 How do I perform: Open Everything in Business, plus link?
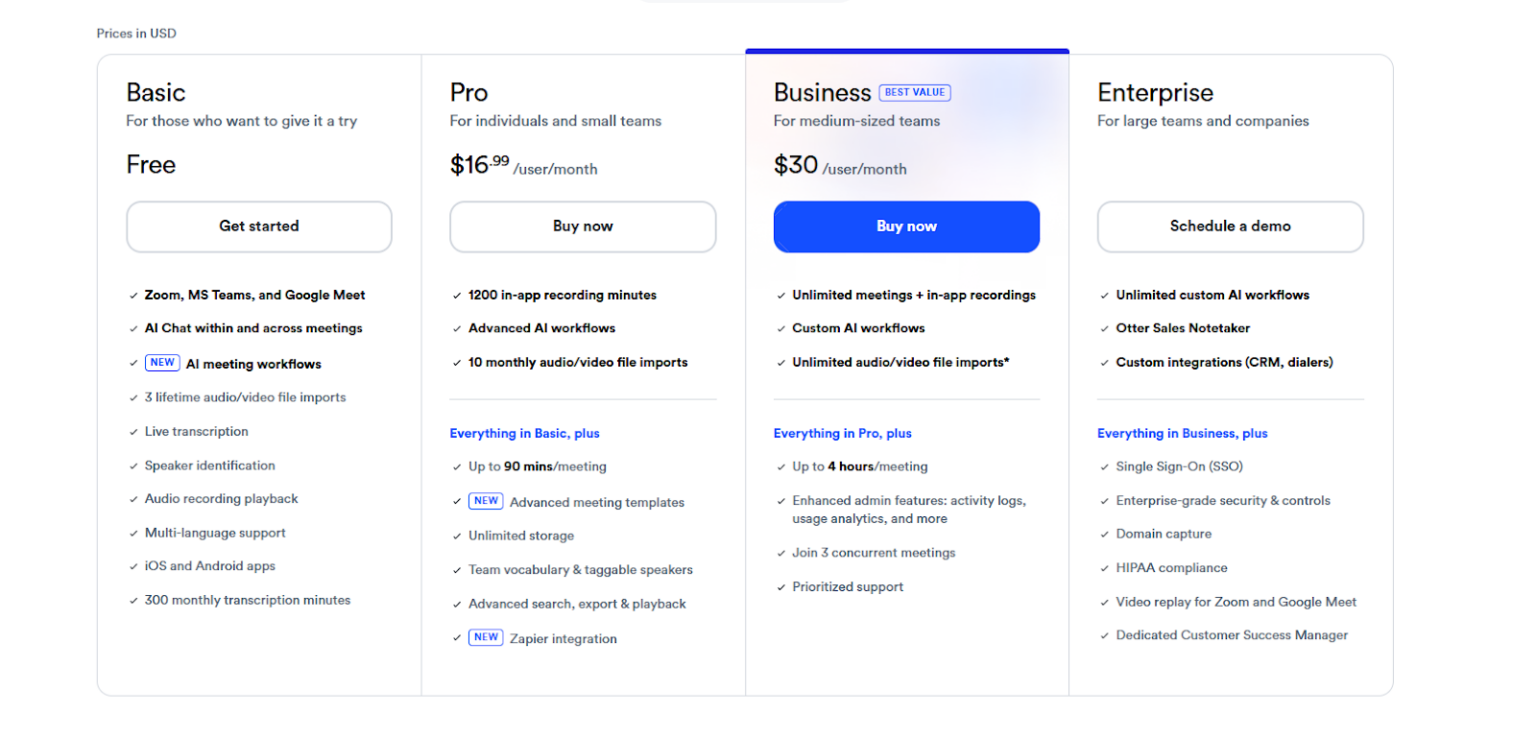click(x=1182, y=433)
